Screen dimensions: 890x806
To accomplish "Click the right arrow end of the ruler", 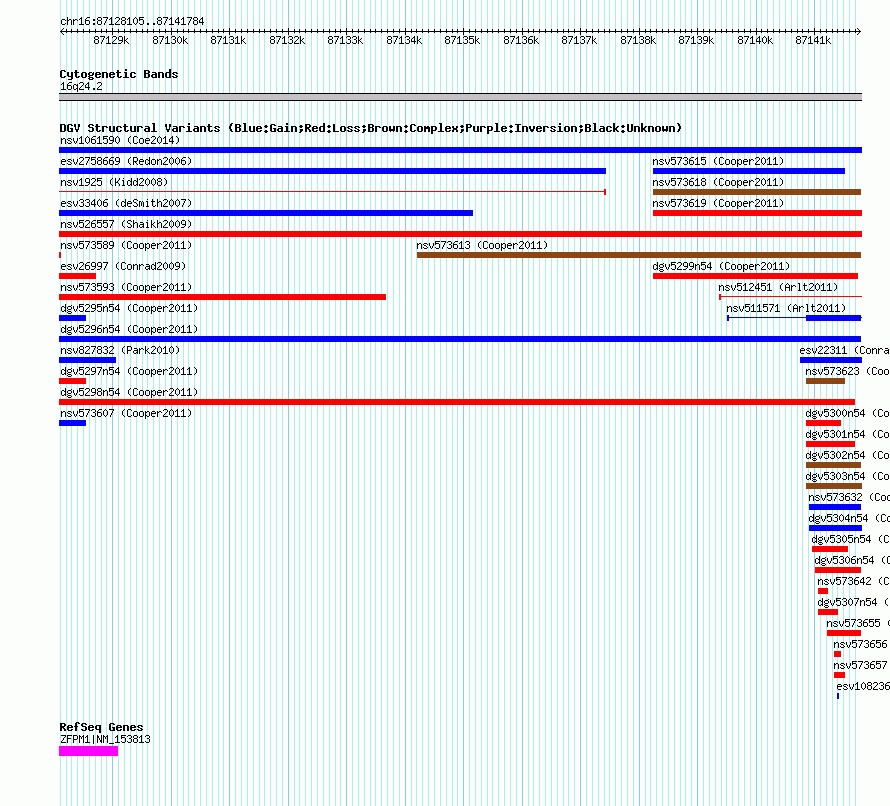I will tap(859, 31).
